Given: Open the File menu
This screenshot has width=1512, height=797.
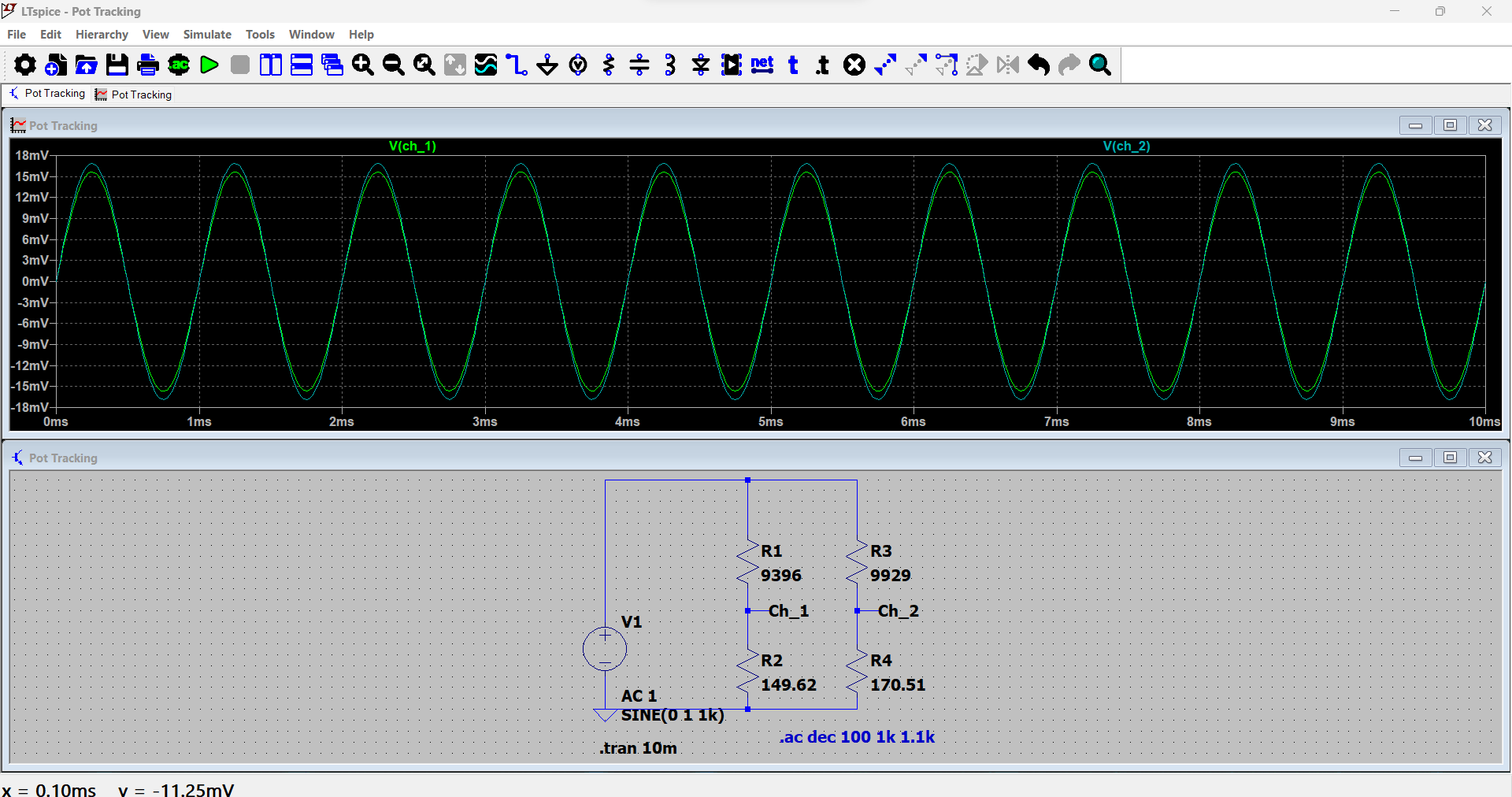Looking at the screenshot, I should pyautogui.click(x=17, y=35).
